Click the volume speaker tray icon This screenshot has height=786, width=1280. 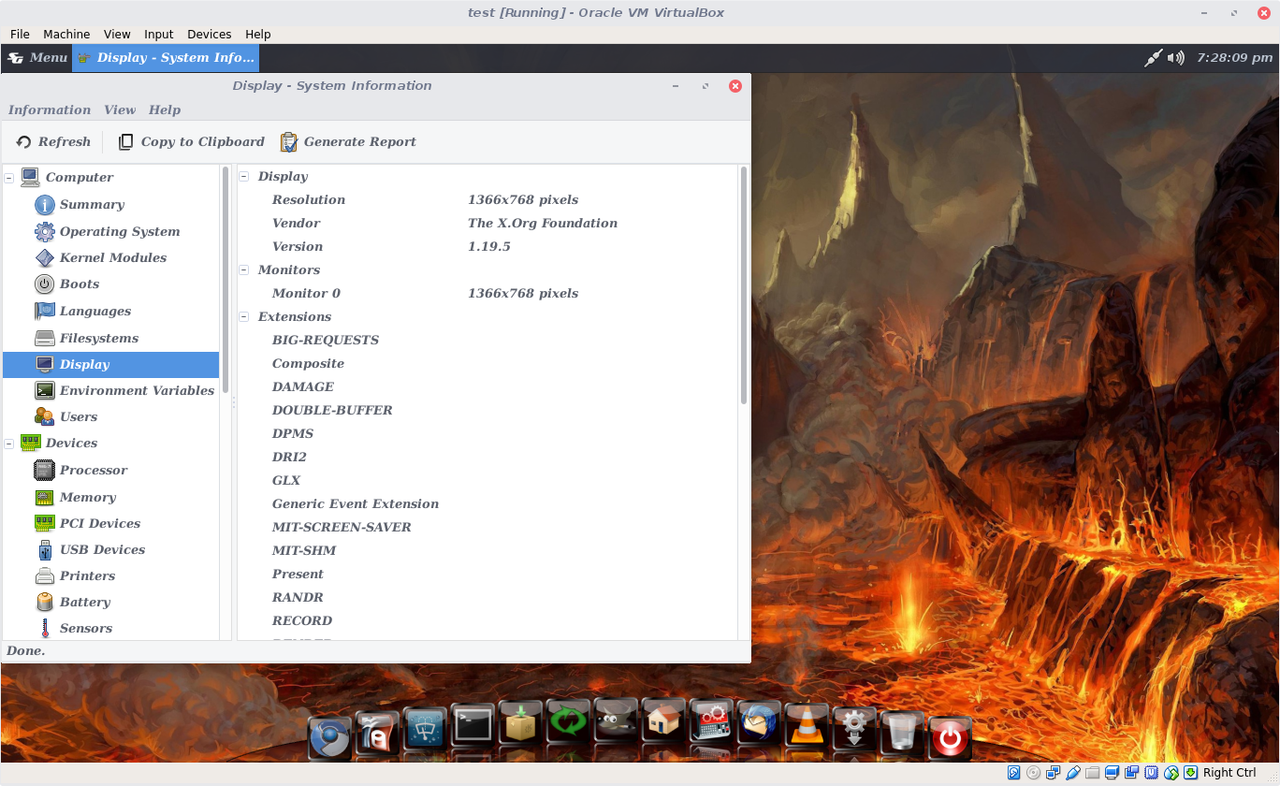coord(1177,58)
